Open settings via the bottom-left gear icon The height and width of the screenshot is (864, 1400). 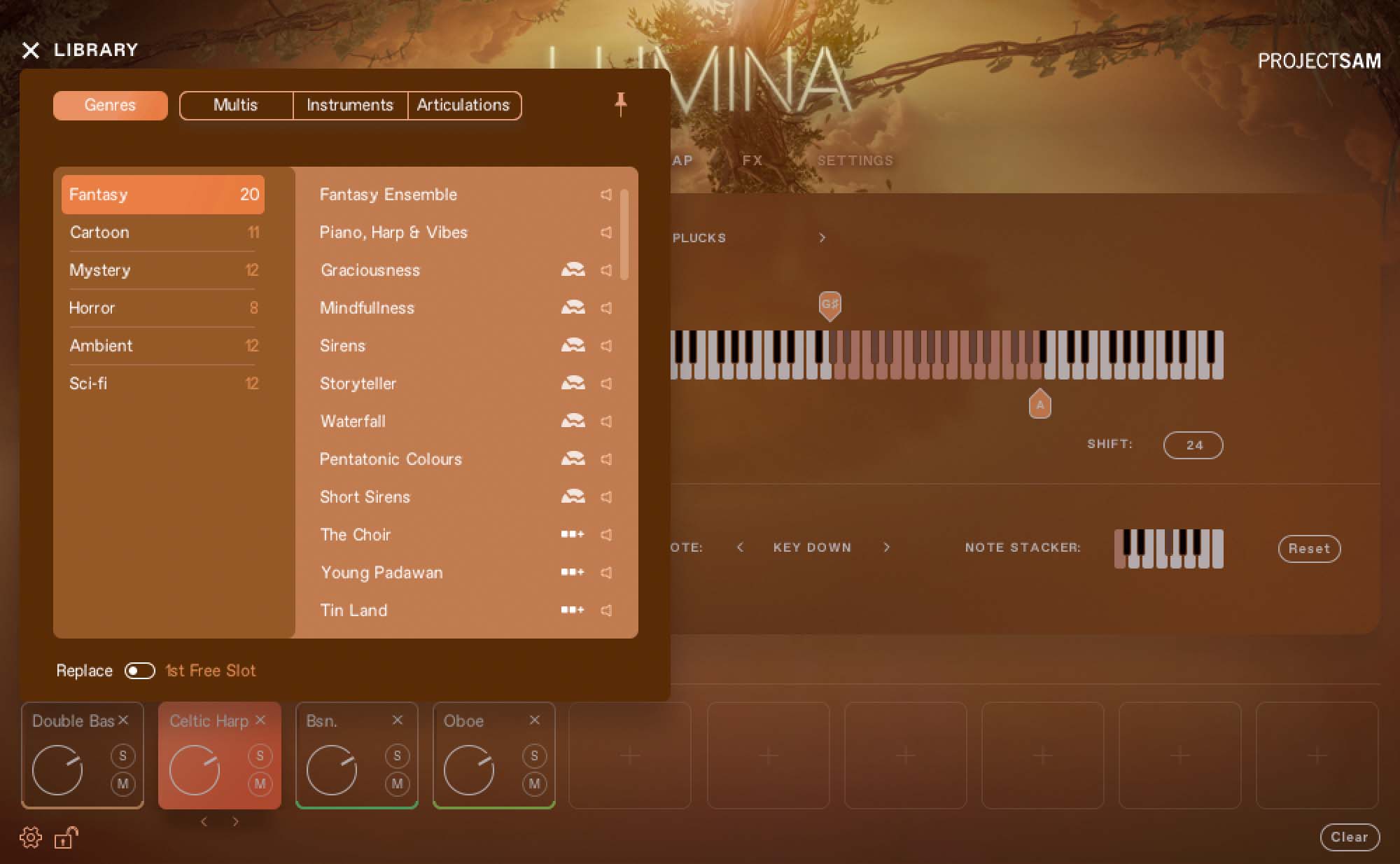(x=31, y=837)
